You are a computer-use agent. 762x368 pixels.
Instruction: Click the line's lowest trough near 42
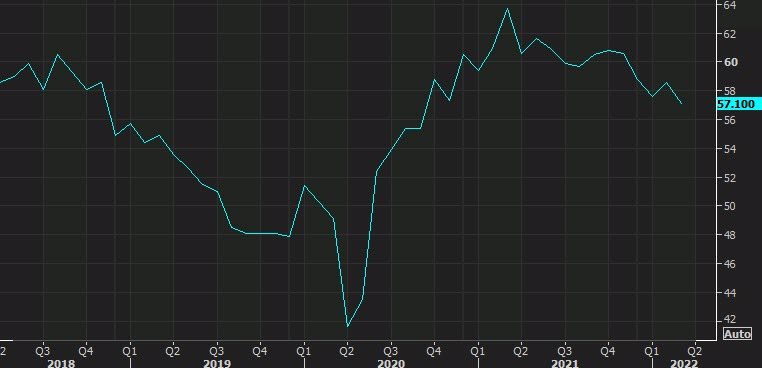(x=347, y=326)
